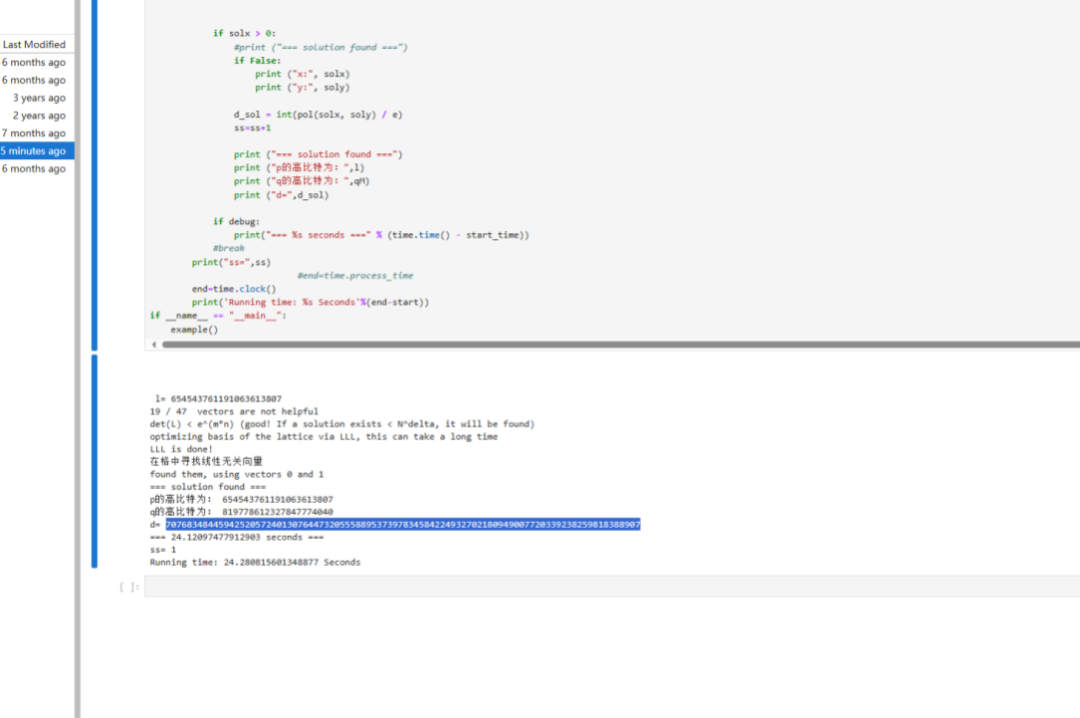The height and width of the screenshot is (718, 1080).
Task: Select the file modified 7 months ago
Action: tap(34, 133)
